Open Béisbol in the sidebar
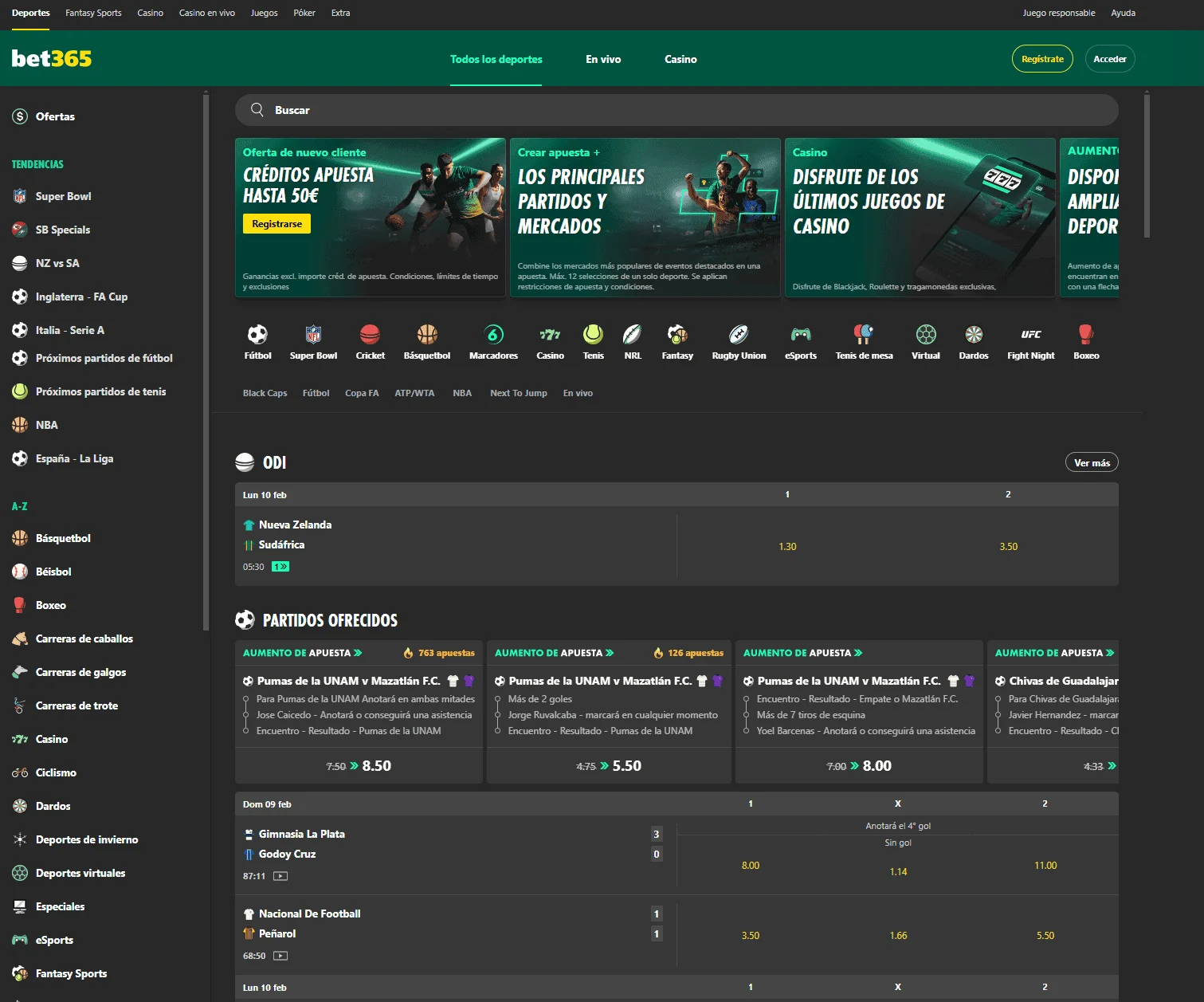The image size is (1204, 1002). 53,572
